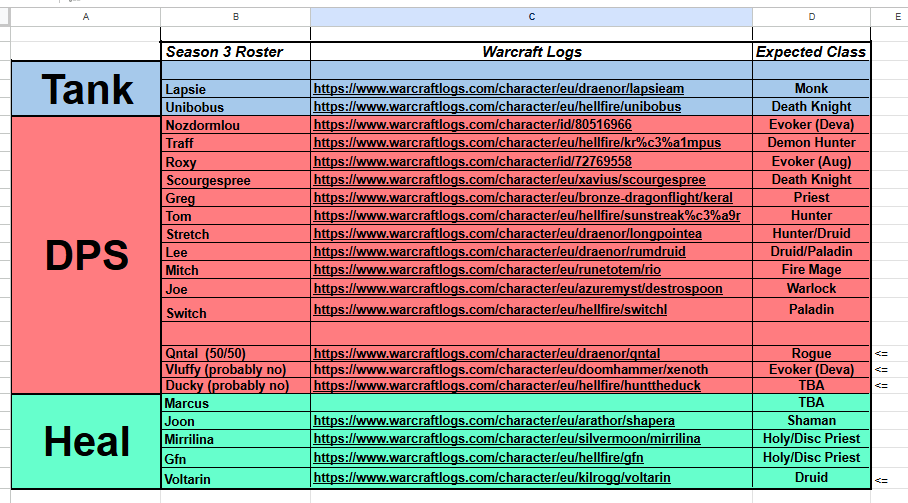908x503 pixels.
Task: Select the Evoker (Aug) class cell
Action: (x=811, y=161)
